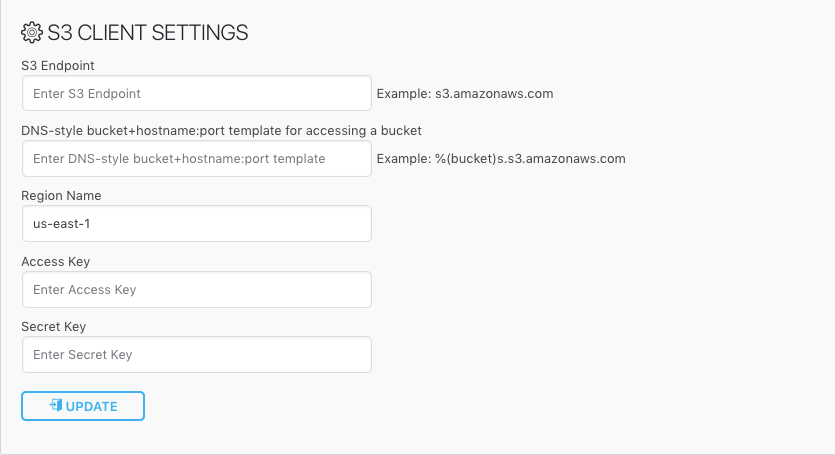Click into the DNS-style bucket template field
The height and width of the screenshot is (455, 835).
pyautogui.click(x=196, y=159)
